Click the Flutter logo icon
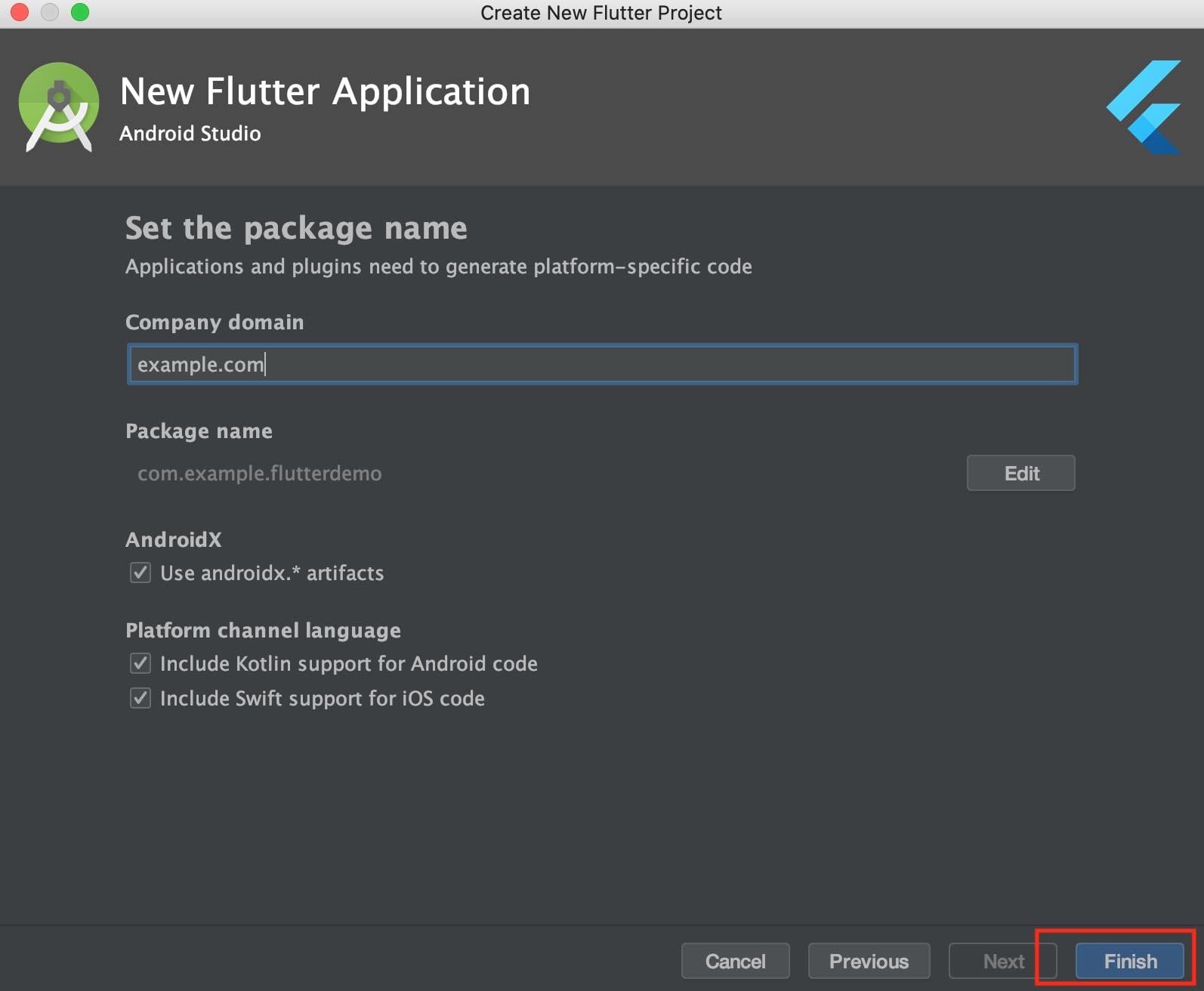Image resolution: width=1204 pixels, height=991 pixels. (1144, 107)
